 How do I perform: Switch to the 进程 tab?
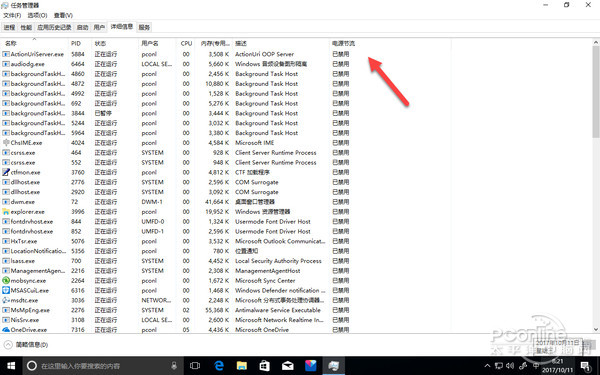pos(10,27)
